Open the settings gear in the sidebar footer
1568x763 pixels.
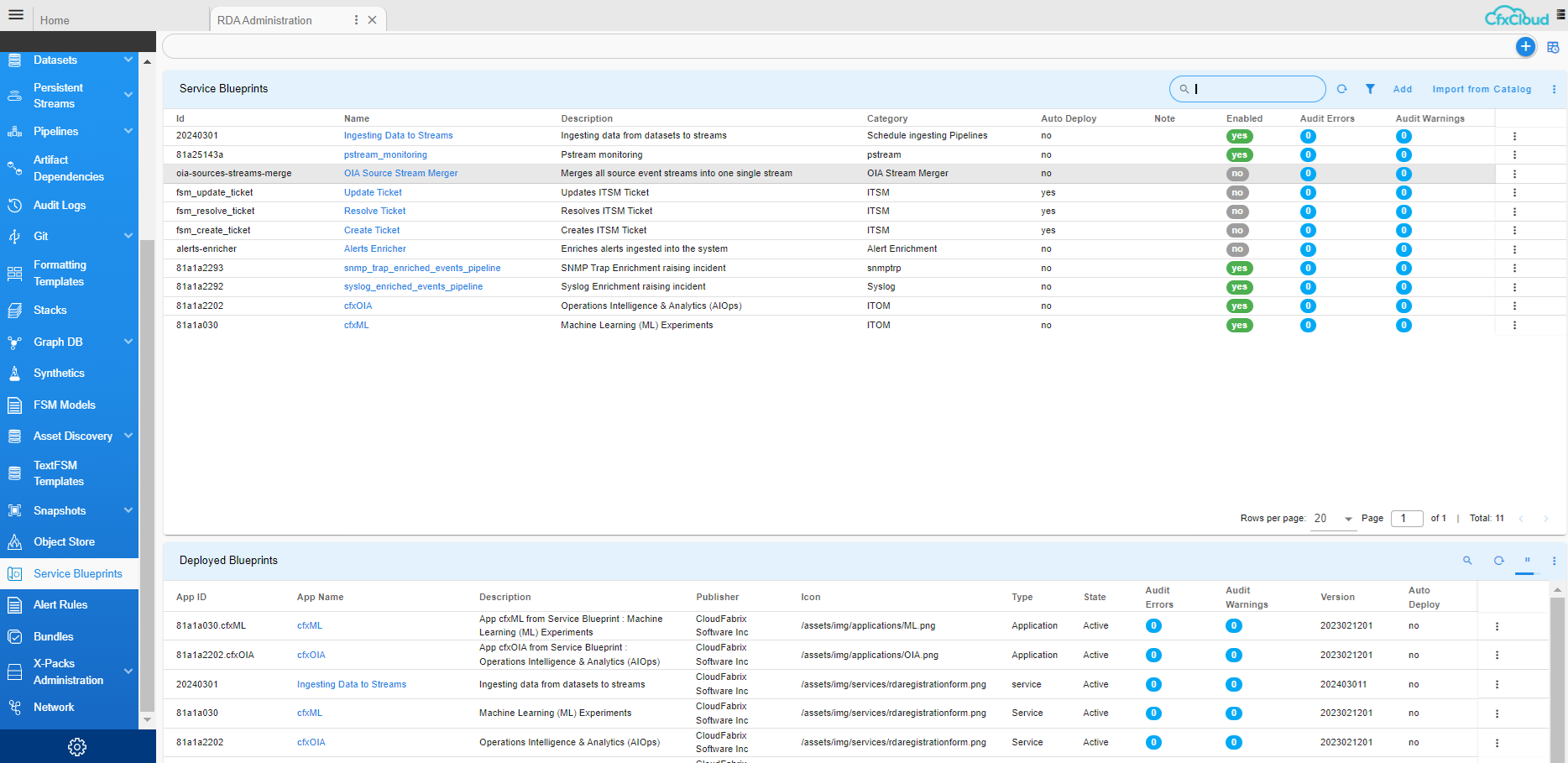(x=77, y=746)
